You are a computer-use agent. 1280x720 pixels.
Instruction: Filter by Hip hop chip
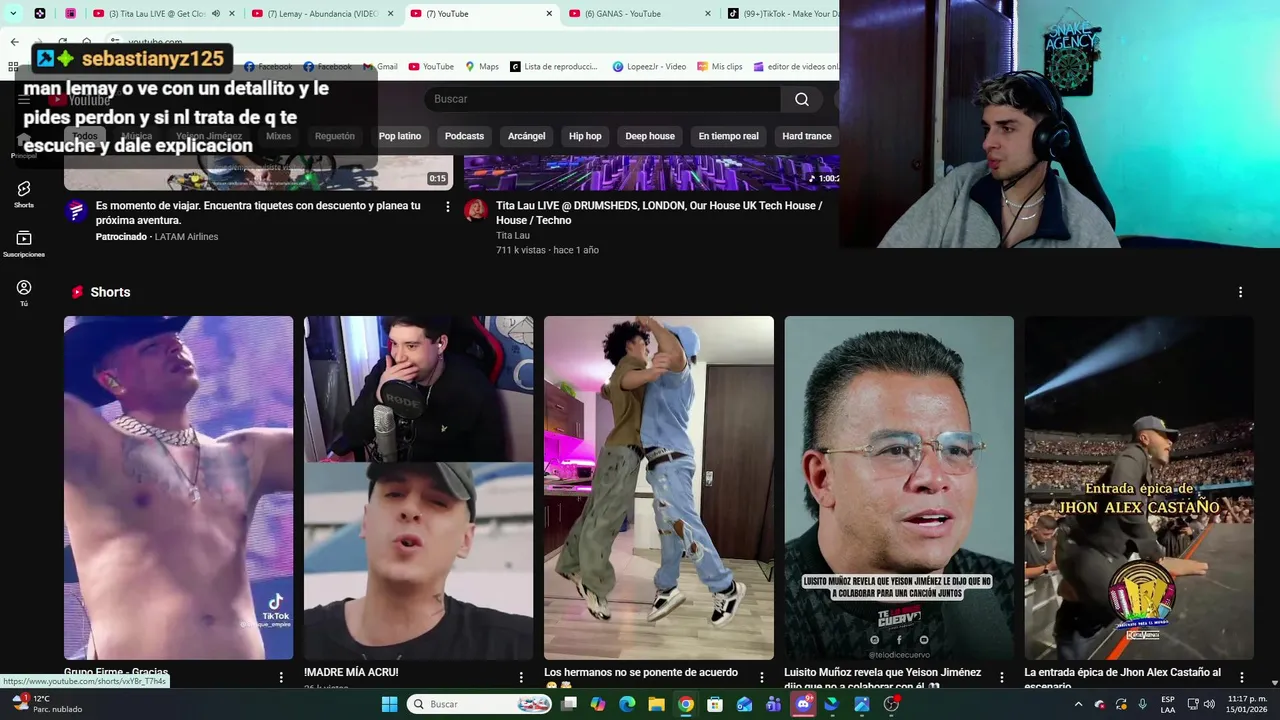(585, 136)
